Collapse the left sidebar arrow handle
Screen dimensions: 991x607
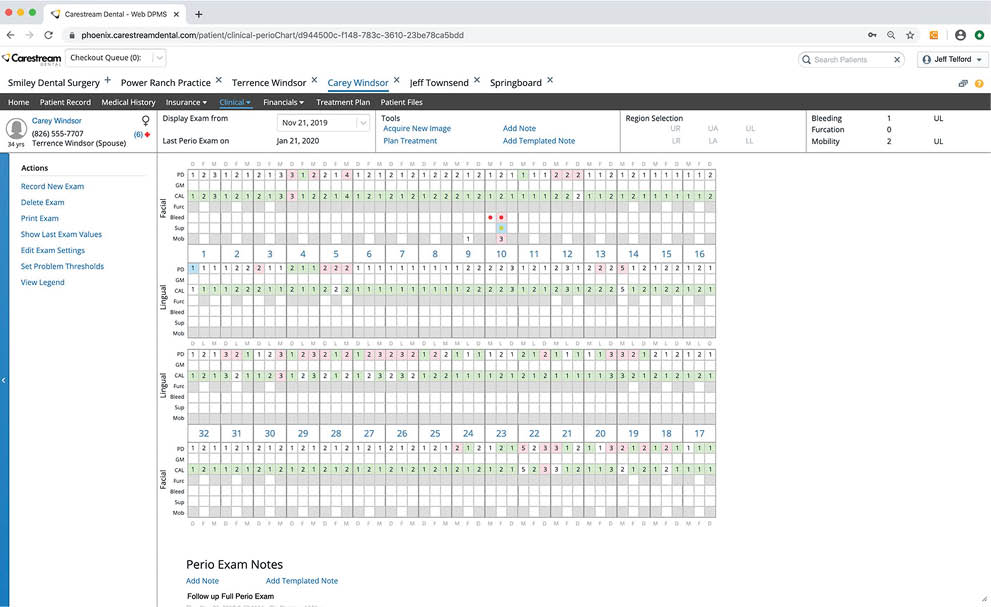tap(4, 380)
